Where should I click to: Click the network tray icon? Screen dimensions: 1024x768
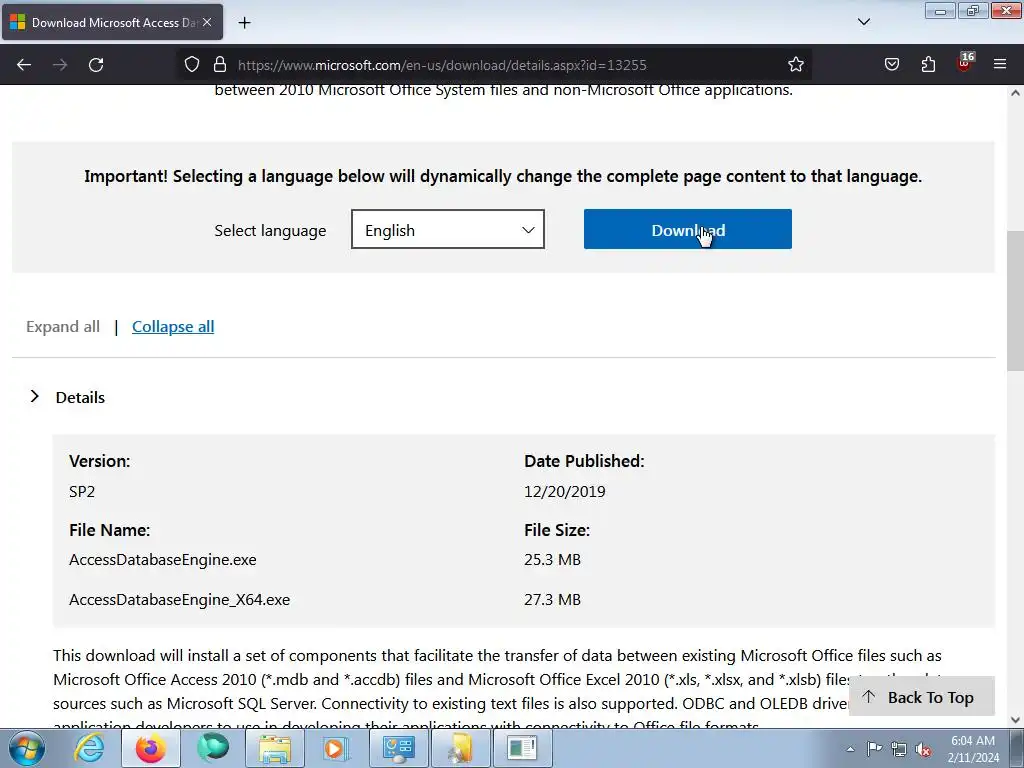coord(899,749)
